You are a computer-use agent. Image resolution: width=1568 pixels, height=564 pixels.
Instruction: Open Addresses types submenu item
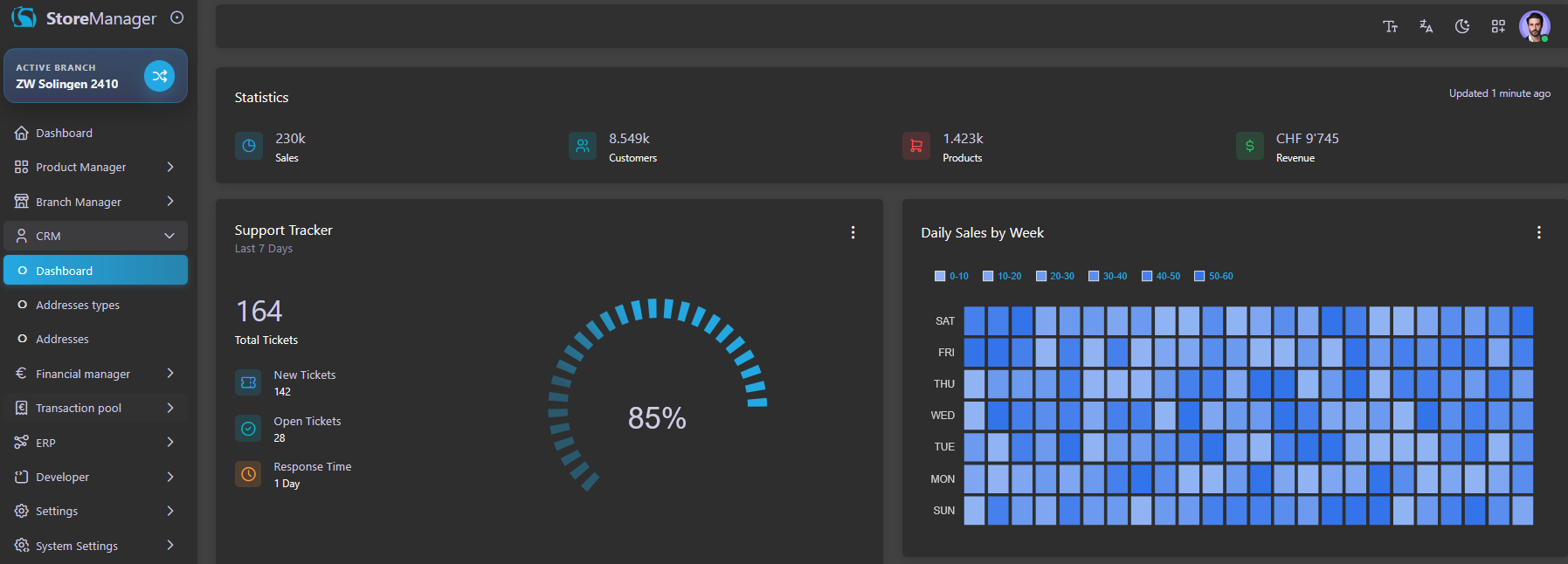[95, 305]
